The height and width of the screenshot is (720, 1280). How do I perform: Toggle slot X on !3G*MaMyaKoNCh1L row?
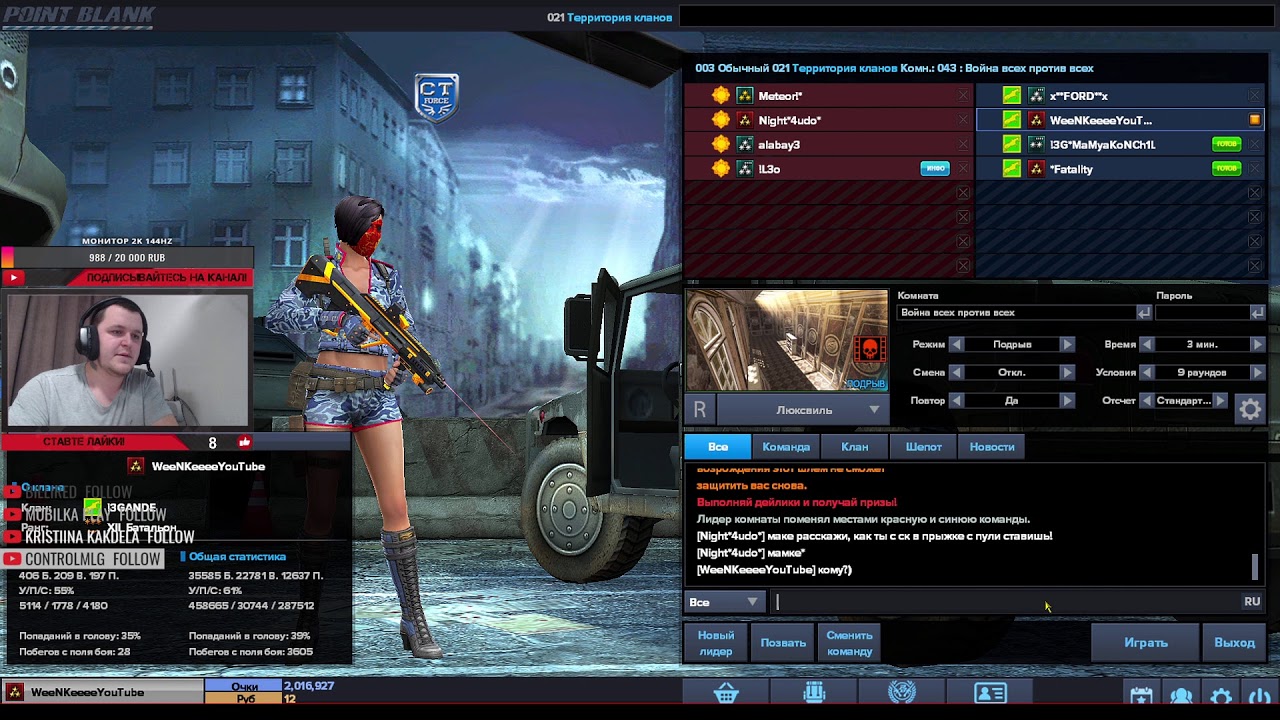[x=1254, y=145]
